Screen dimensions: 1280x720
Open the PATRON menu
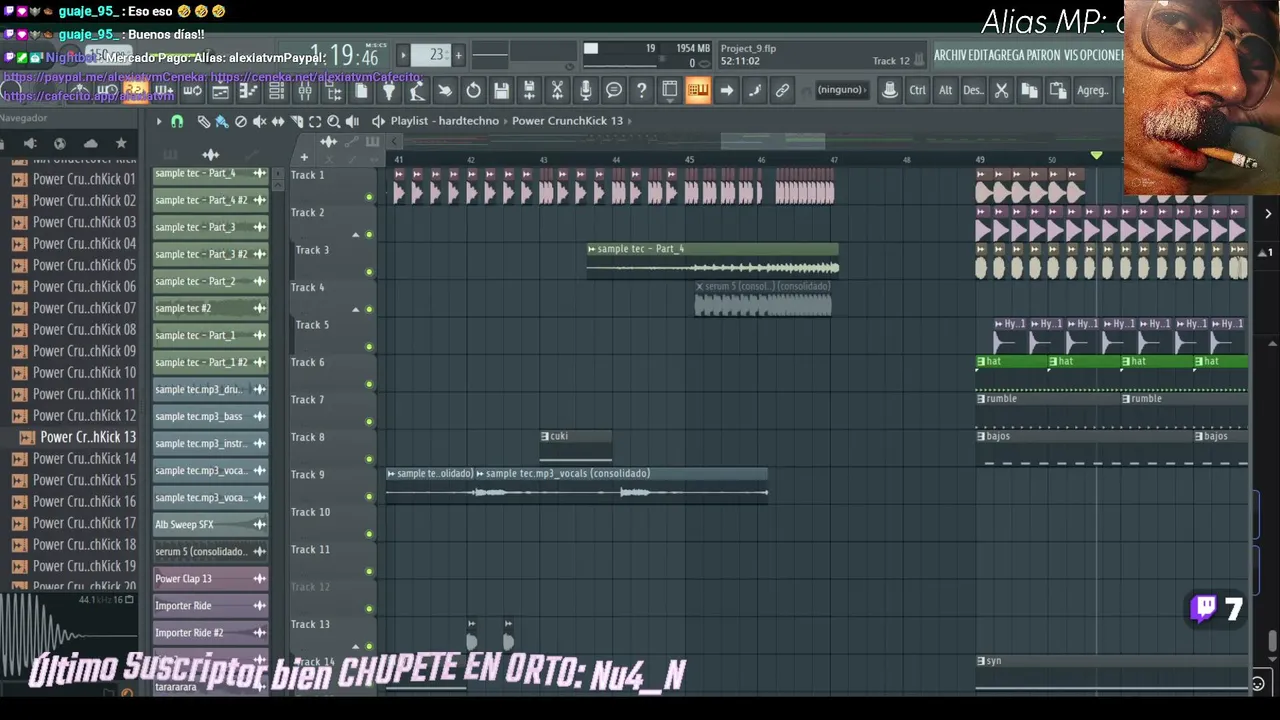pyautogui.click(x=1043, y=56)
